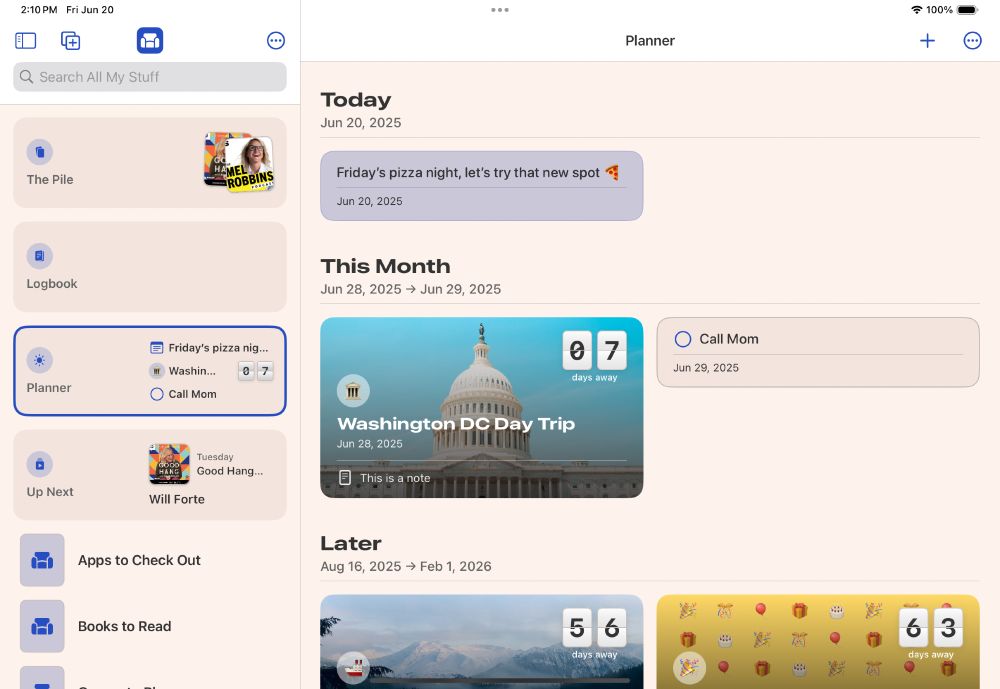Image resolution: width=1000 pixels, height=689 pixels.
Task: Click 'Good Hang...' title in Up Next card
Action: tap(230, 471)
